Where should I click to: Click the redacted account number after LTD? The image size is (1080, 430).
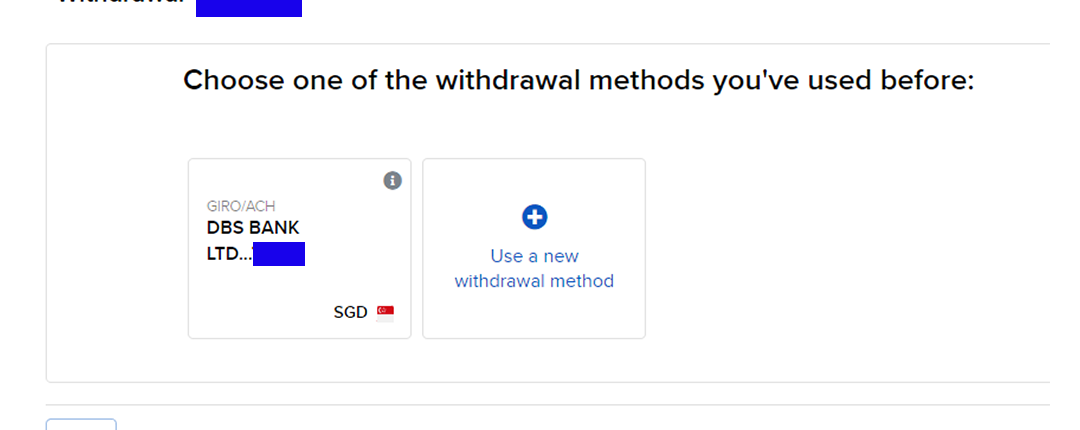point(279,254)
